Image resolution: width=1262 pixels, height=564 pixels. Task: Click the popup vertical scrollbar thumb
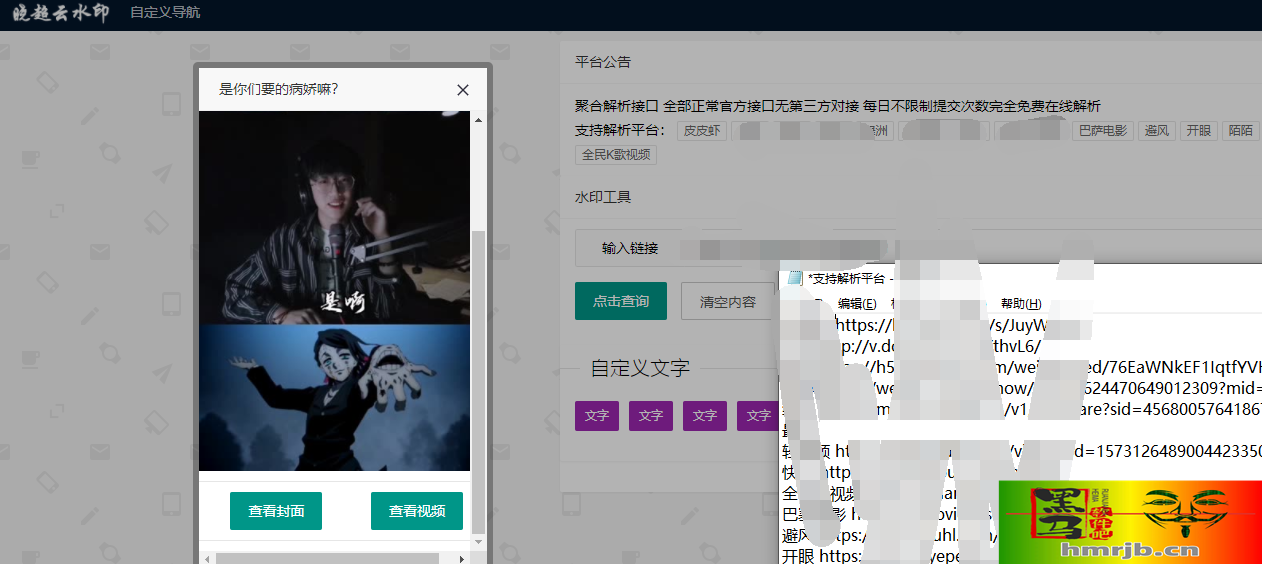[x=478, y=380]
